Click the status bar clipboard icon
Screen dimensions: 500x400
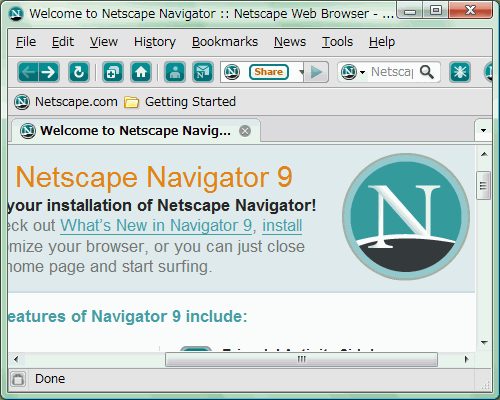(x=18, y=379)
